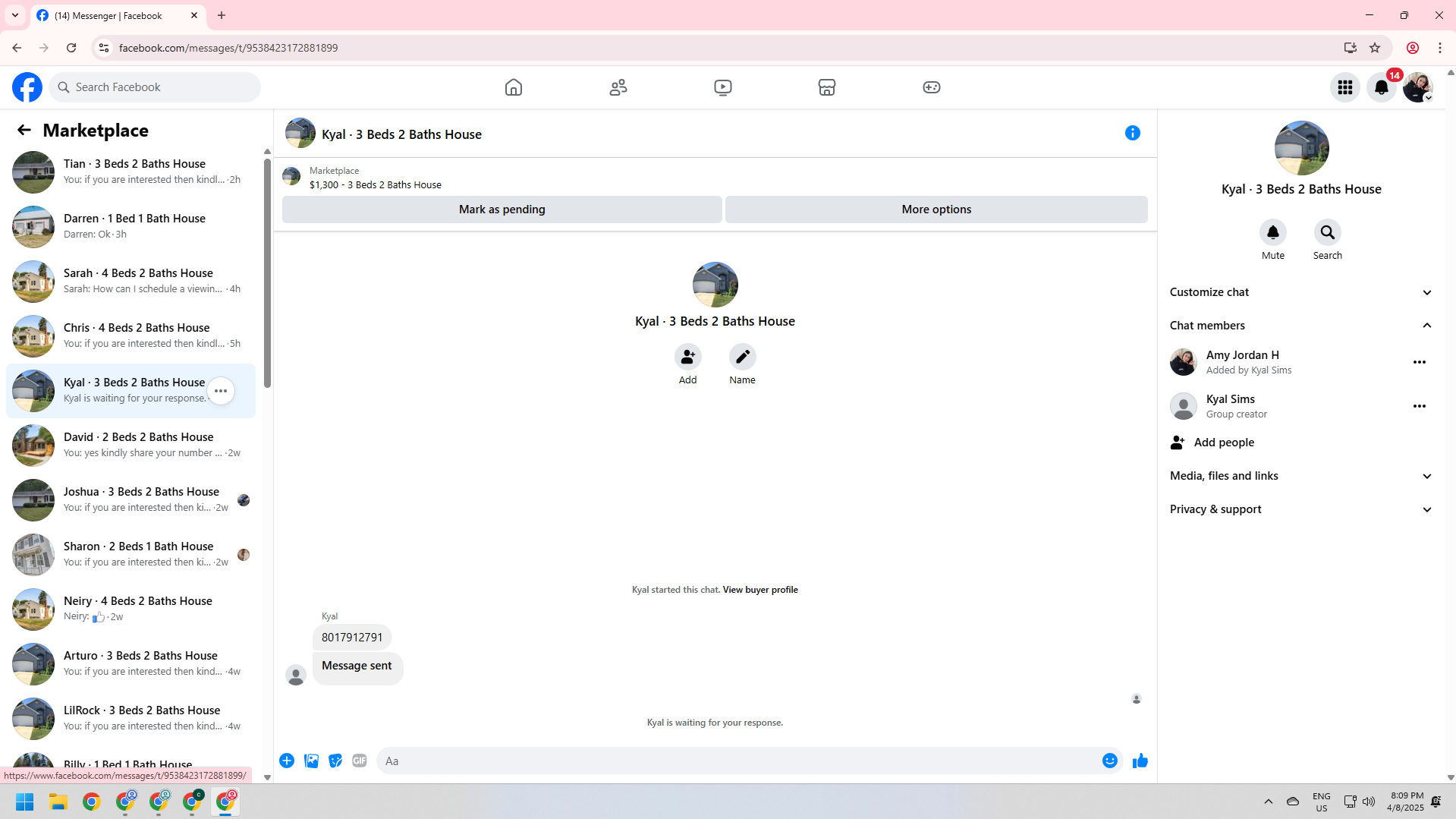Expand Privacy & support section

click(1301, 509)
